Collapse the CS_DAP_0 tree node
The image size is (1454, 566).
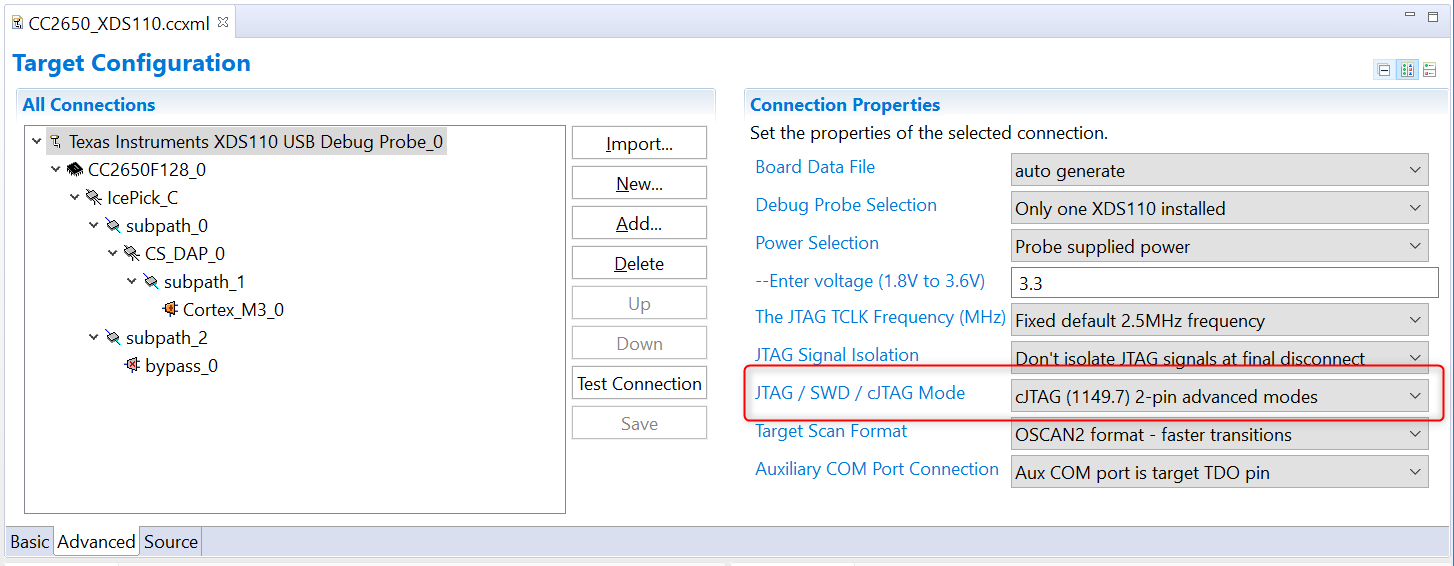point(113,254)
